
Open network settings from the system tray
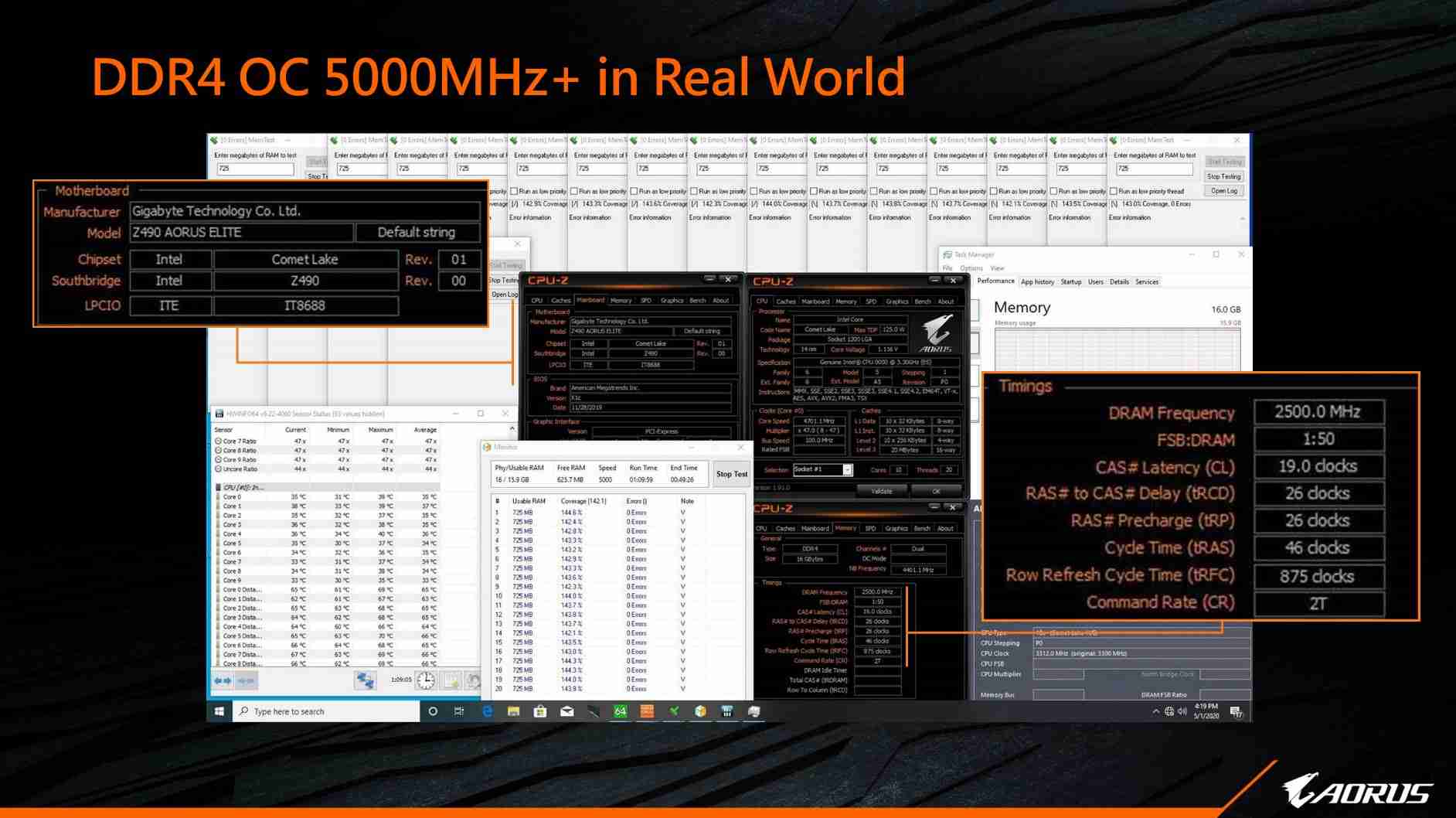[x=1169, y=711]
